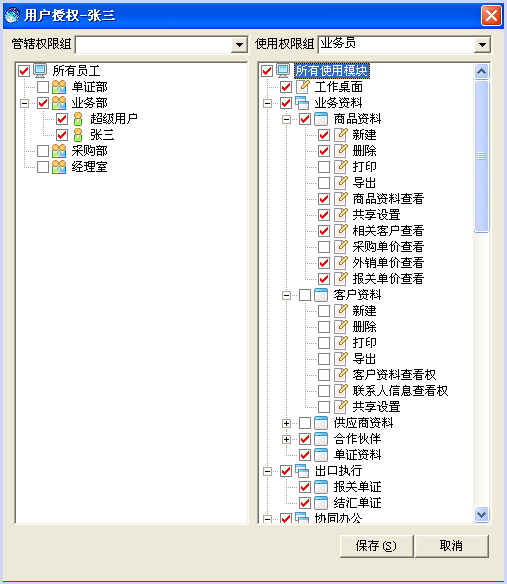Viewport: 507px width, 584px height.
Task: Collapse the 商品资料 tree node
Action: tap(286, 119)
